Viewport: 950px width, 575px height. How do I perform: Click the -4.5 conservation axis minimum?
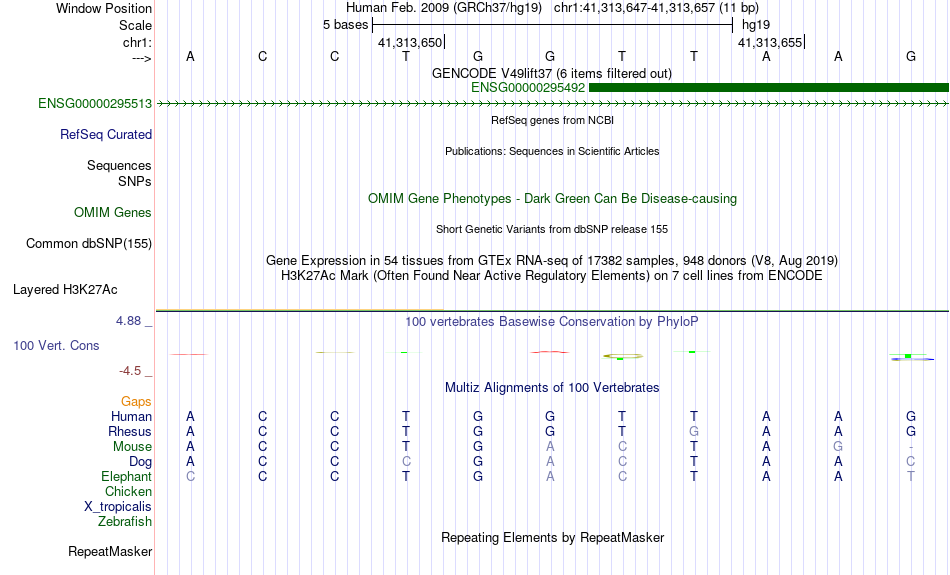click(130, 371)
